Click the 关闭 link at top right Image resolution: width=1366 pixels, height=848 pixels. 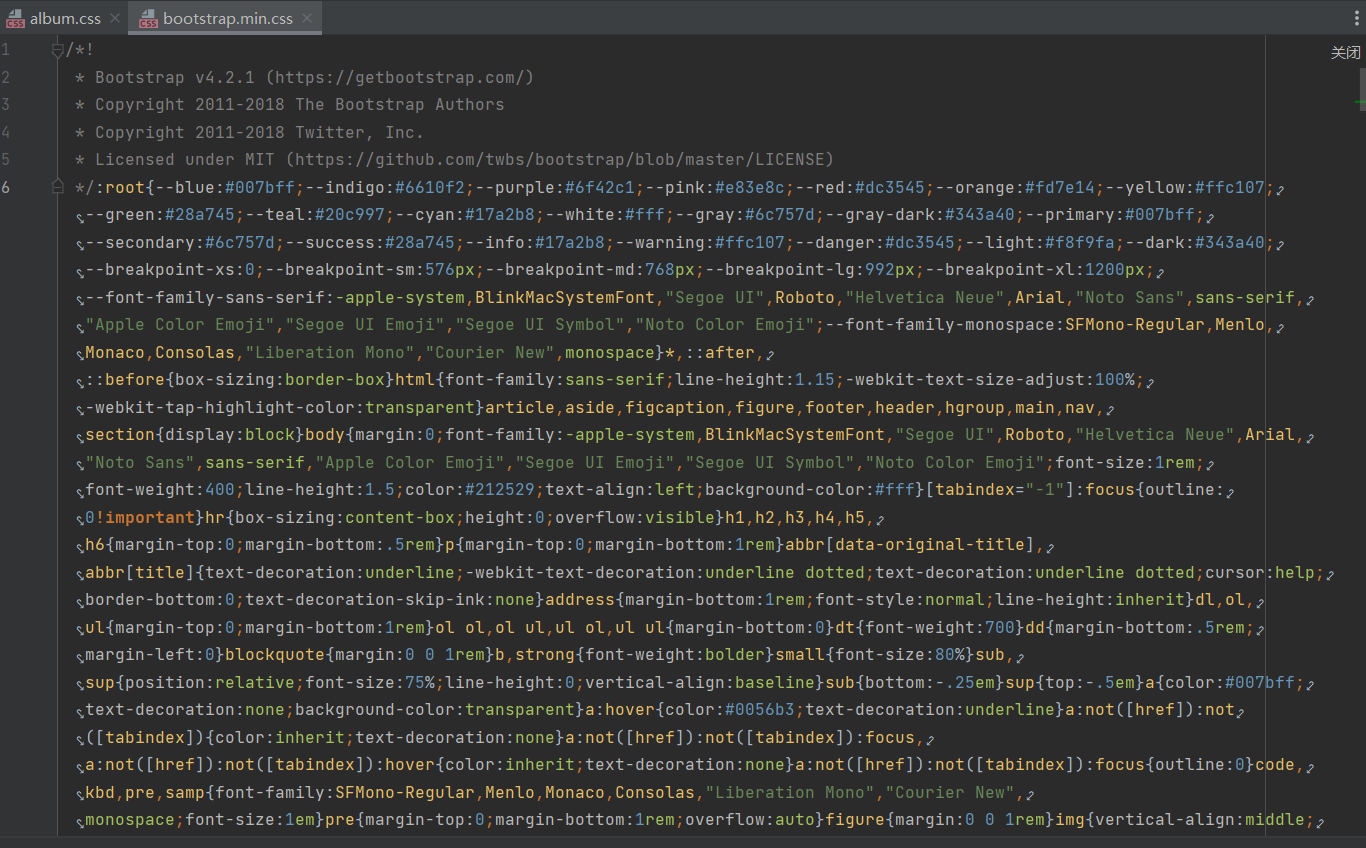click(1345, 52)
